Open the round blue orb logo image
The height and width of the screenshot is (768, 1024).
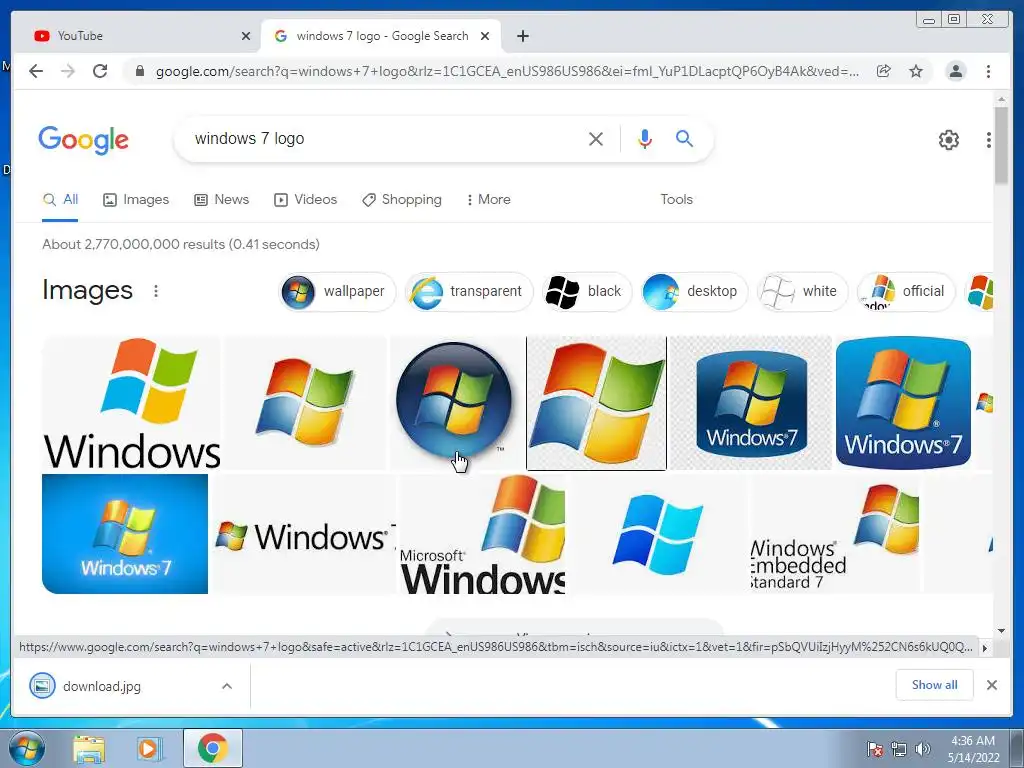click(455, 402)
